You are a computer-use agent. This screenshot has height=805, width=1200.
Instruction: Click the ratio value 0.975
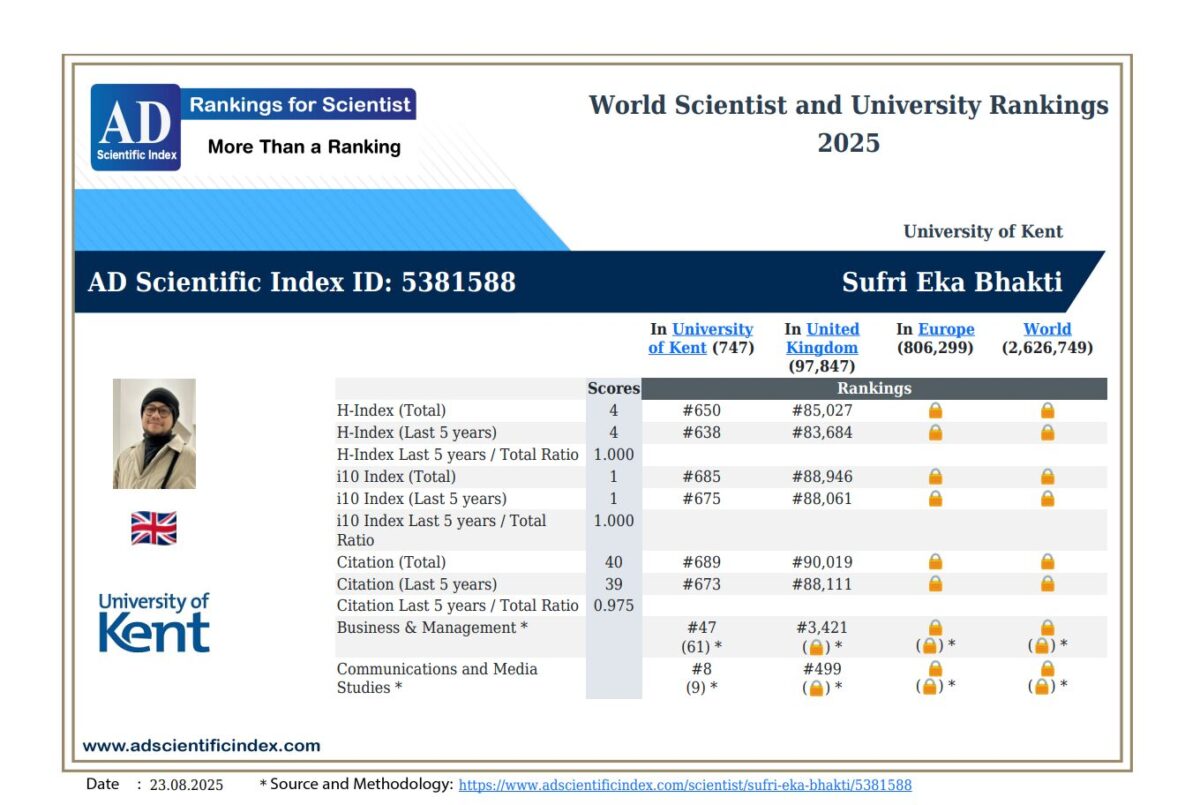(x=613, y=605)
